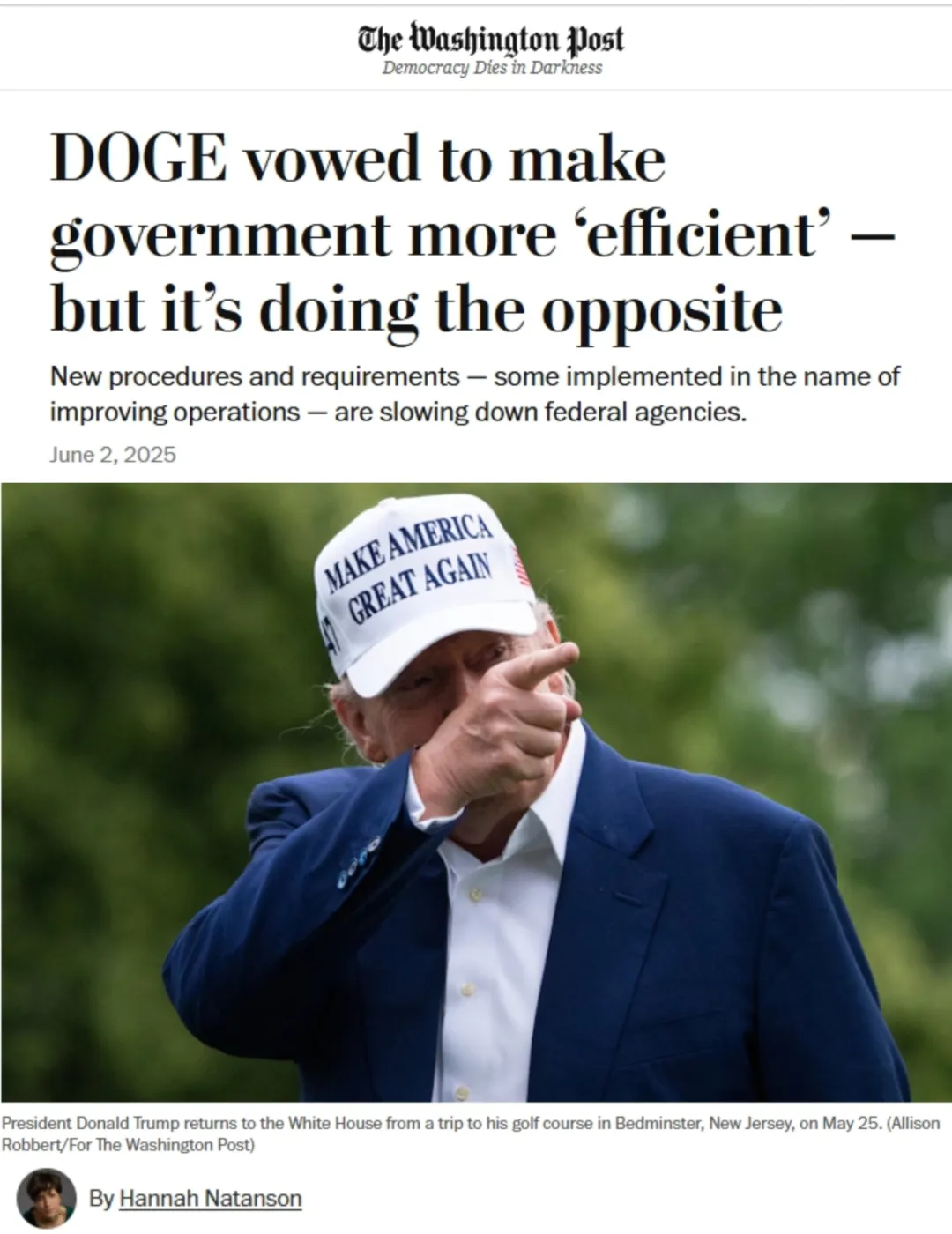Open the Hannah Natanson byline link
This screenshot has height=1234, width=952.
pos(210,1199)
